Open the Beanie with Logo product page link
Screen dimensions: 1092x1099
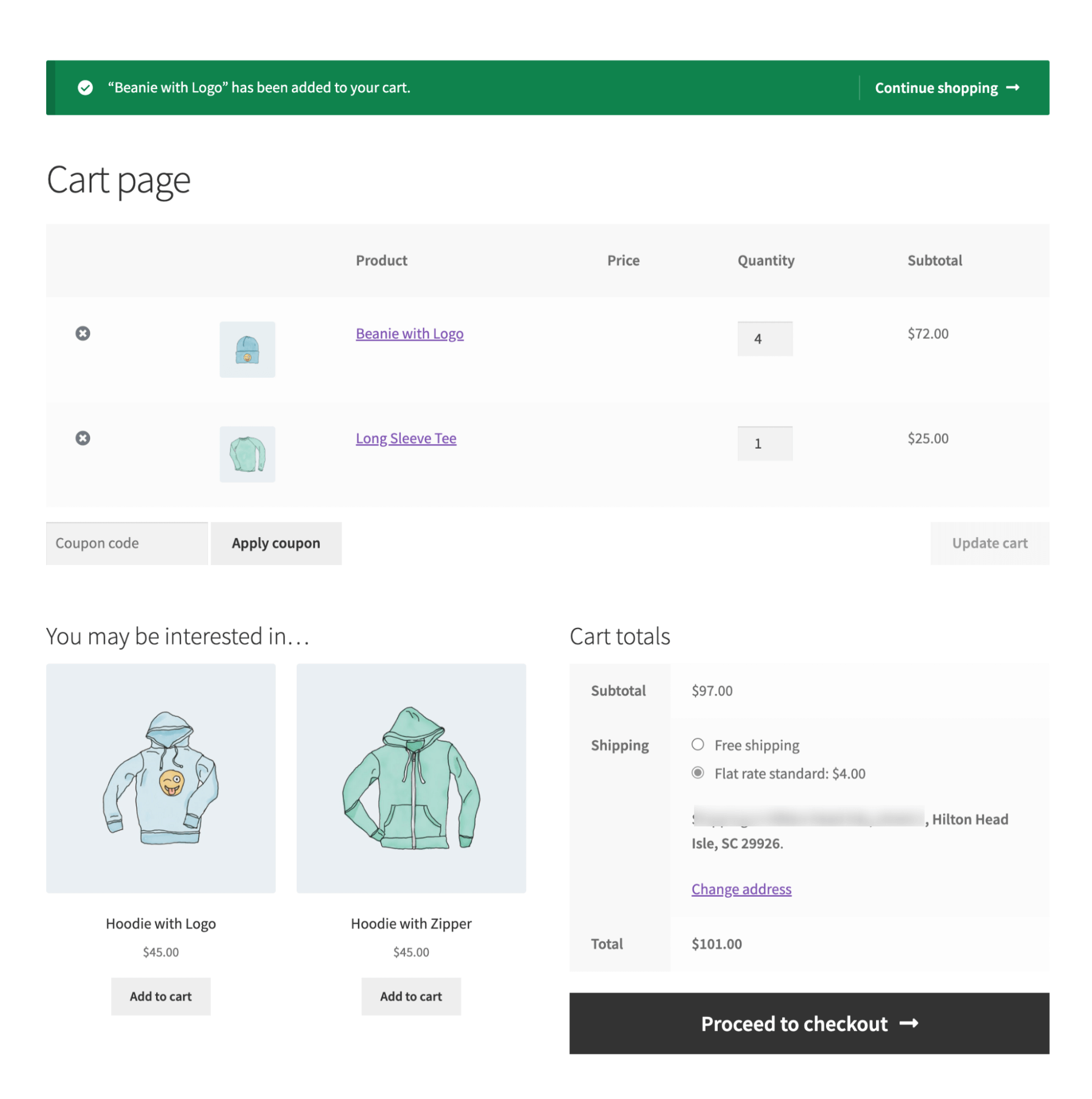(x=409, y=333)
